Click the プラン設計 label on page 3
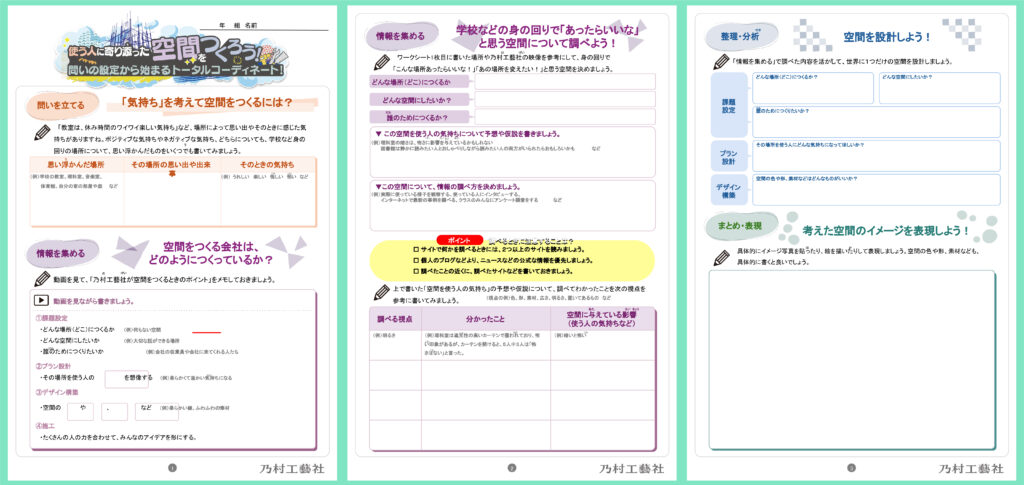The height and width of the screenshot is (485, 1024). (x=729, y=156)
